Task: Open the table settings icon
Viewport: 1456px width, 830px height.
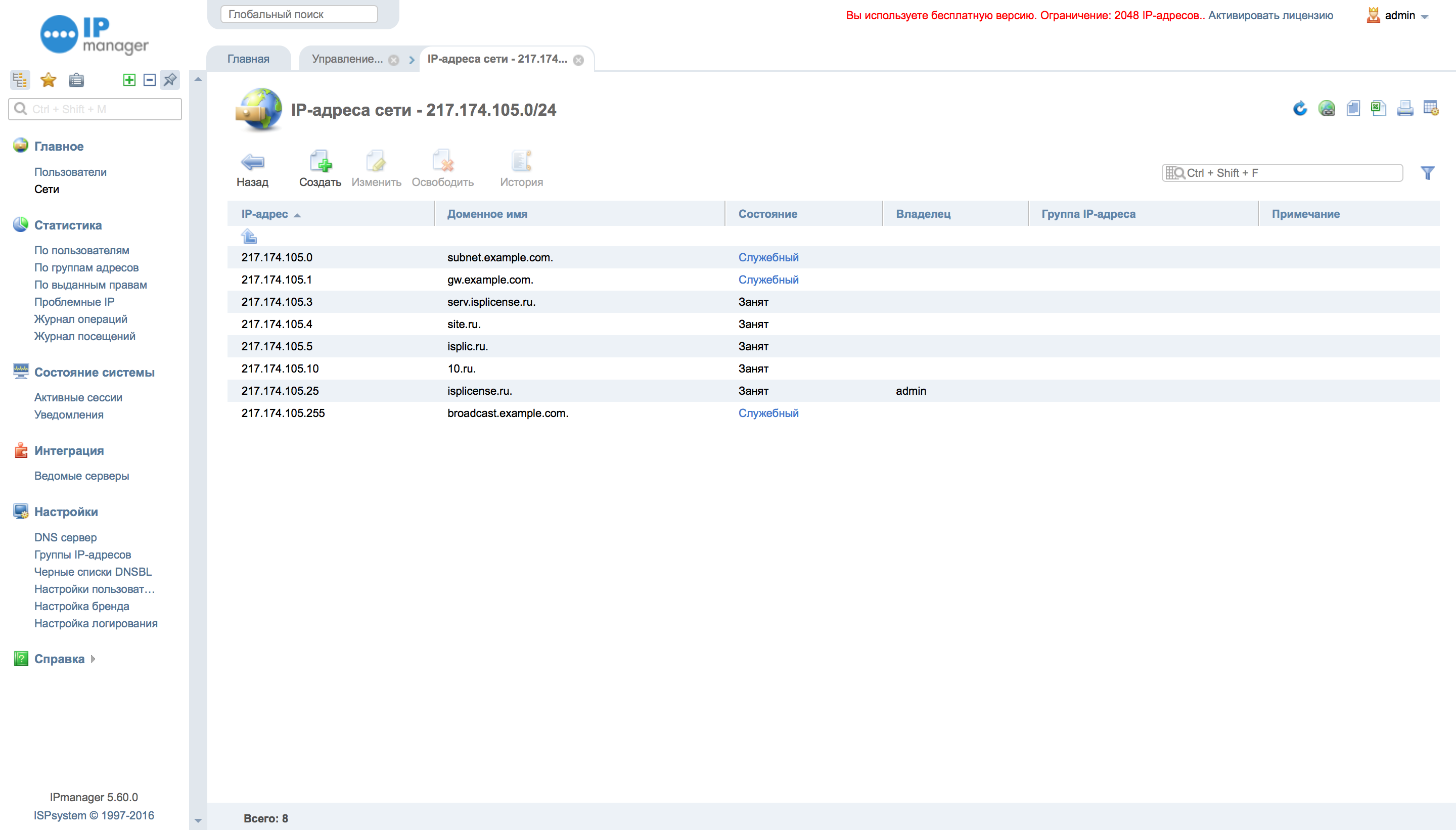Action: click(1430, 108)
